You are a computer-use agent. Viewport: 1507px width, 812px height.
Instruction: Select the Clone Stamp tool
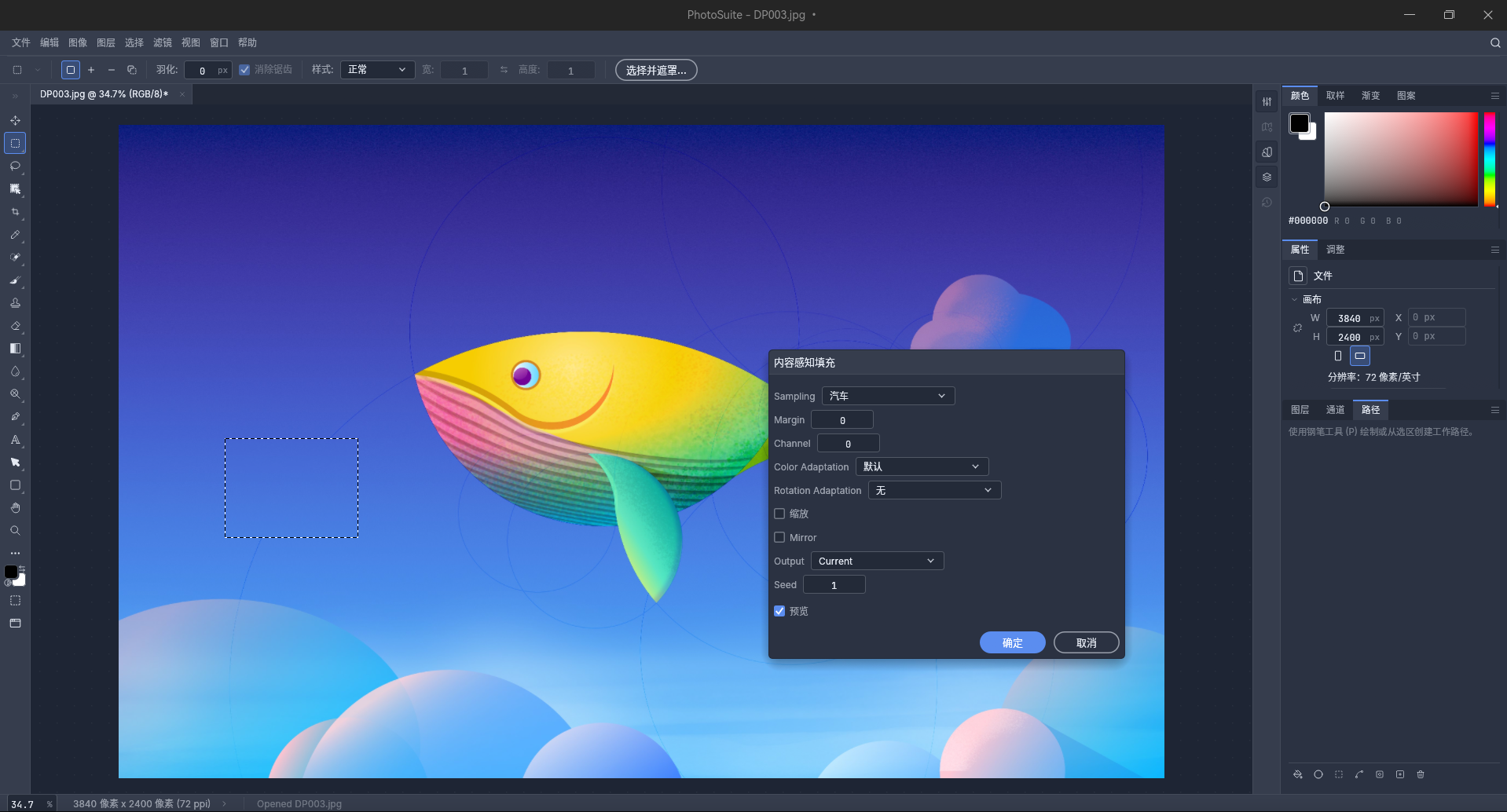click(x=15, y=303)
